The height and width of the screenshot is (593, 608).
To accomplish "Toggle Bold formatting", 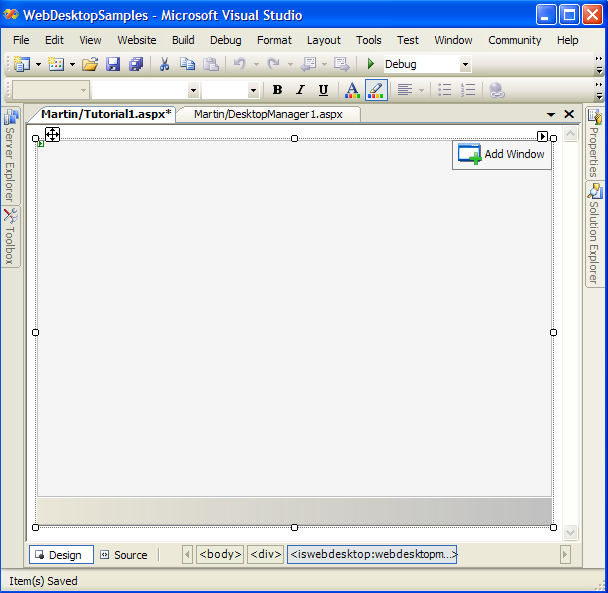I will click(x=277, y=90).
